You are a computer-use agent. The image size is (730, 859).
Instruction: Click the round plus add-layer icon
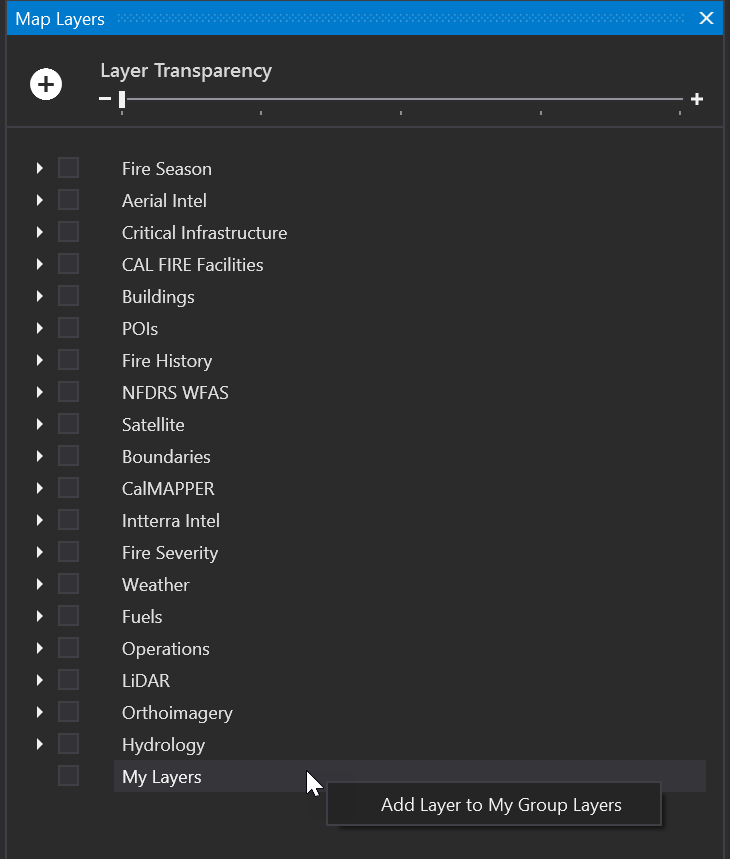pos(46,85)
